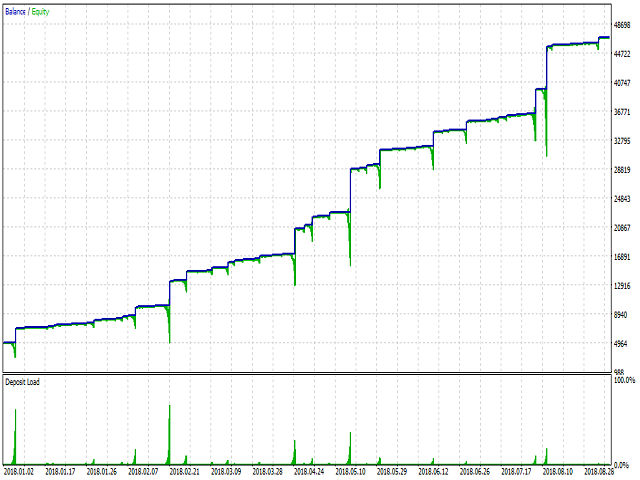The height and width of the screenshot is (480, 640).
Task: Select the 8940 y-axis value
Action: 620,315
